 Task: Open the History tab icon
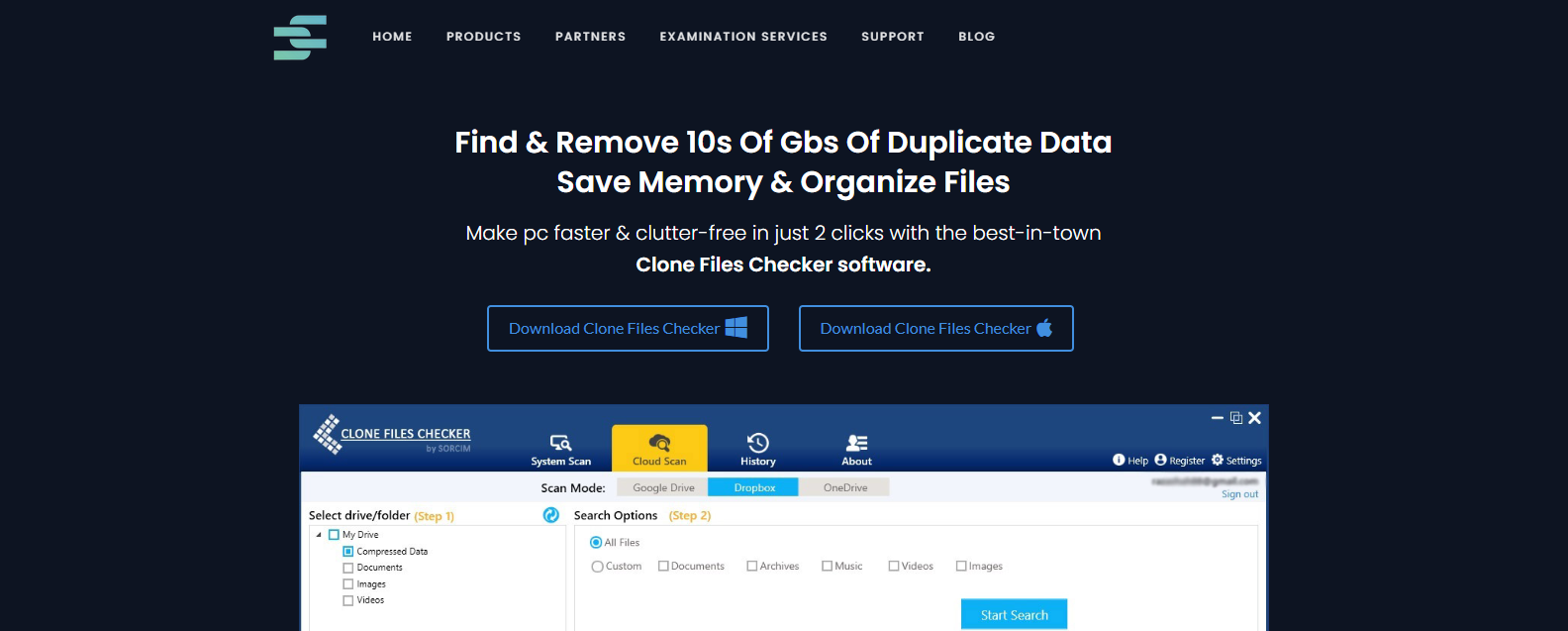758,443
